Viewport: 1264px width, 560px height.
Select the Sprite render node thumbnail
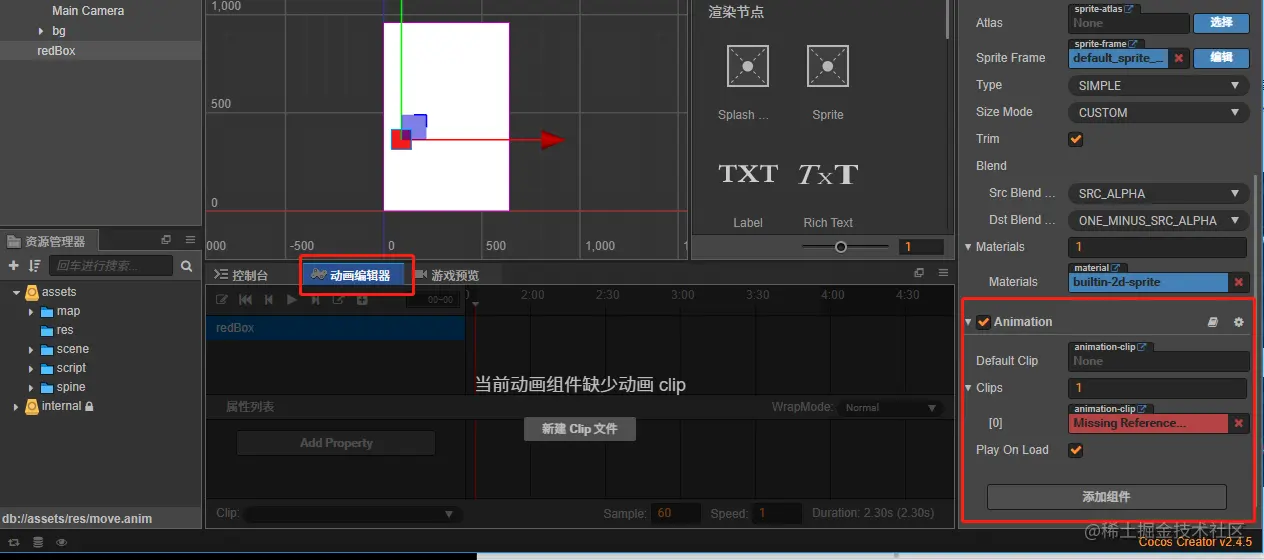click(827, 66)
